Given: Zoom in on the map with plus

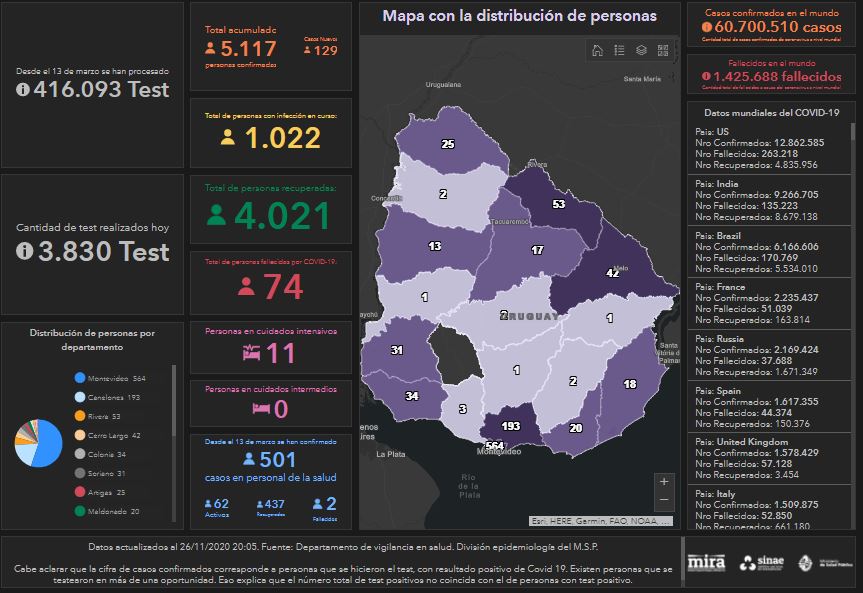Looking at the screenshot, I should coord(664,482).
